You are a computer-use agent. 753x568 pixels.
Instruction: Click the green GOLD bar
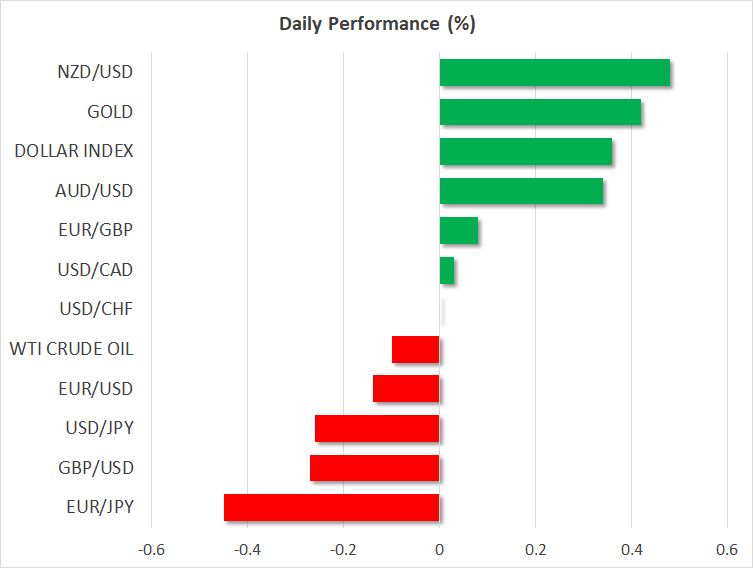click(540, 112)
